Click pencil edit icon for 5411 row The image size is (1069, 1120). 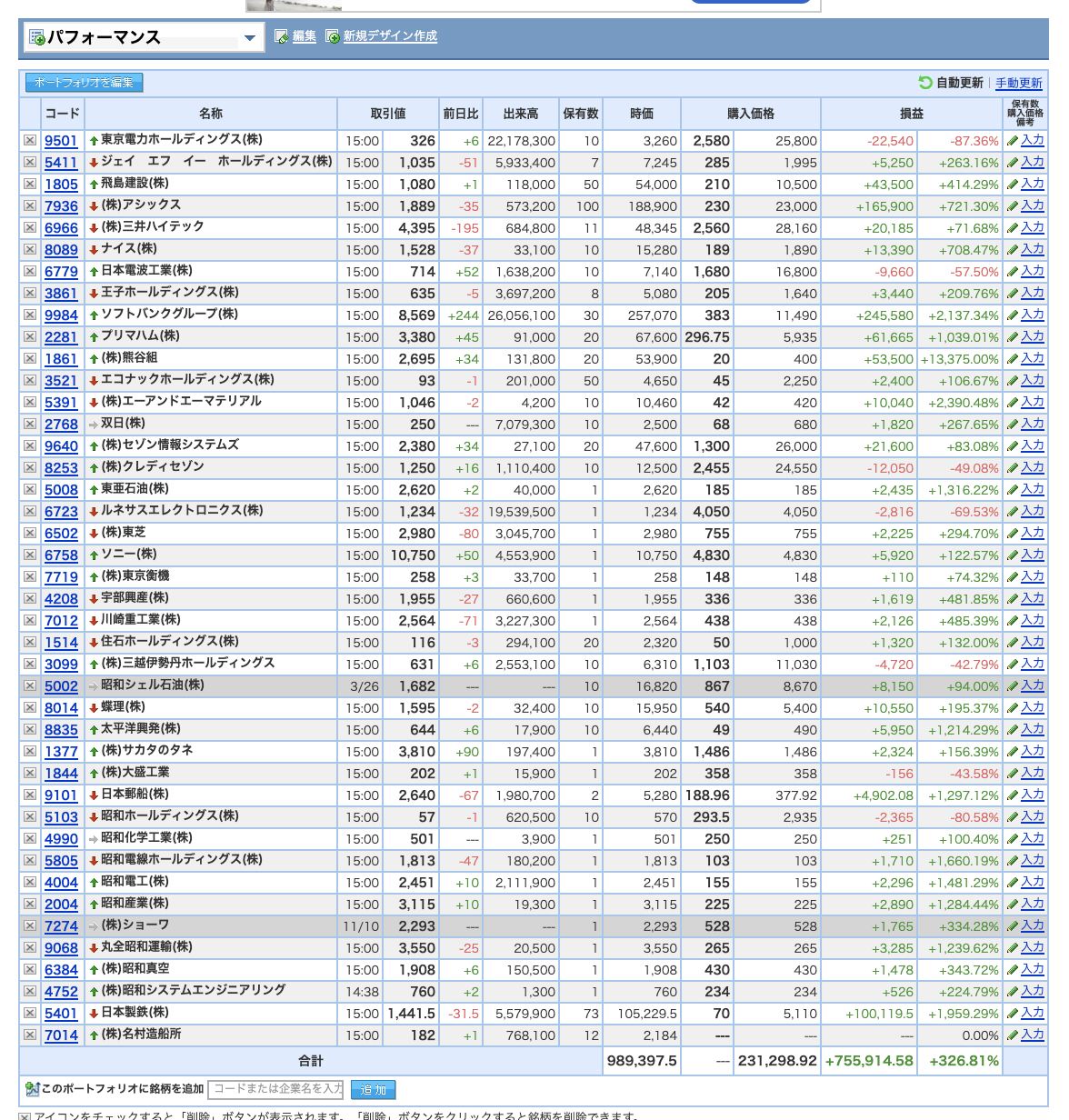(1013, 163)
